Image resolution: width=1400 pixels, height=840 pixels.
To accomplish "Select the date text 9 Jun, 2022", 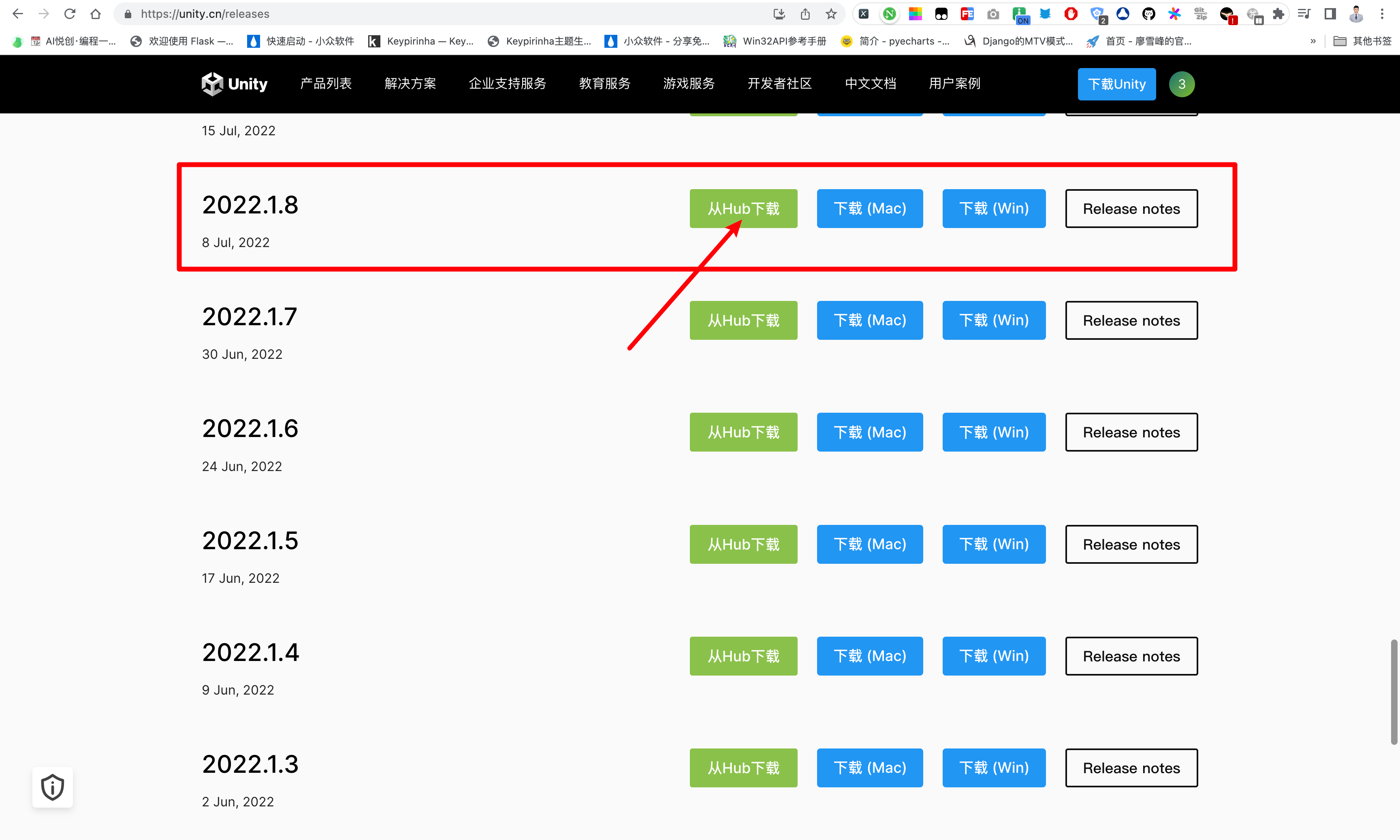I will [x=238, y=690].
